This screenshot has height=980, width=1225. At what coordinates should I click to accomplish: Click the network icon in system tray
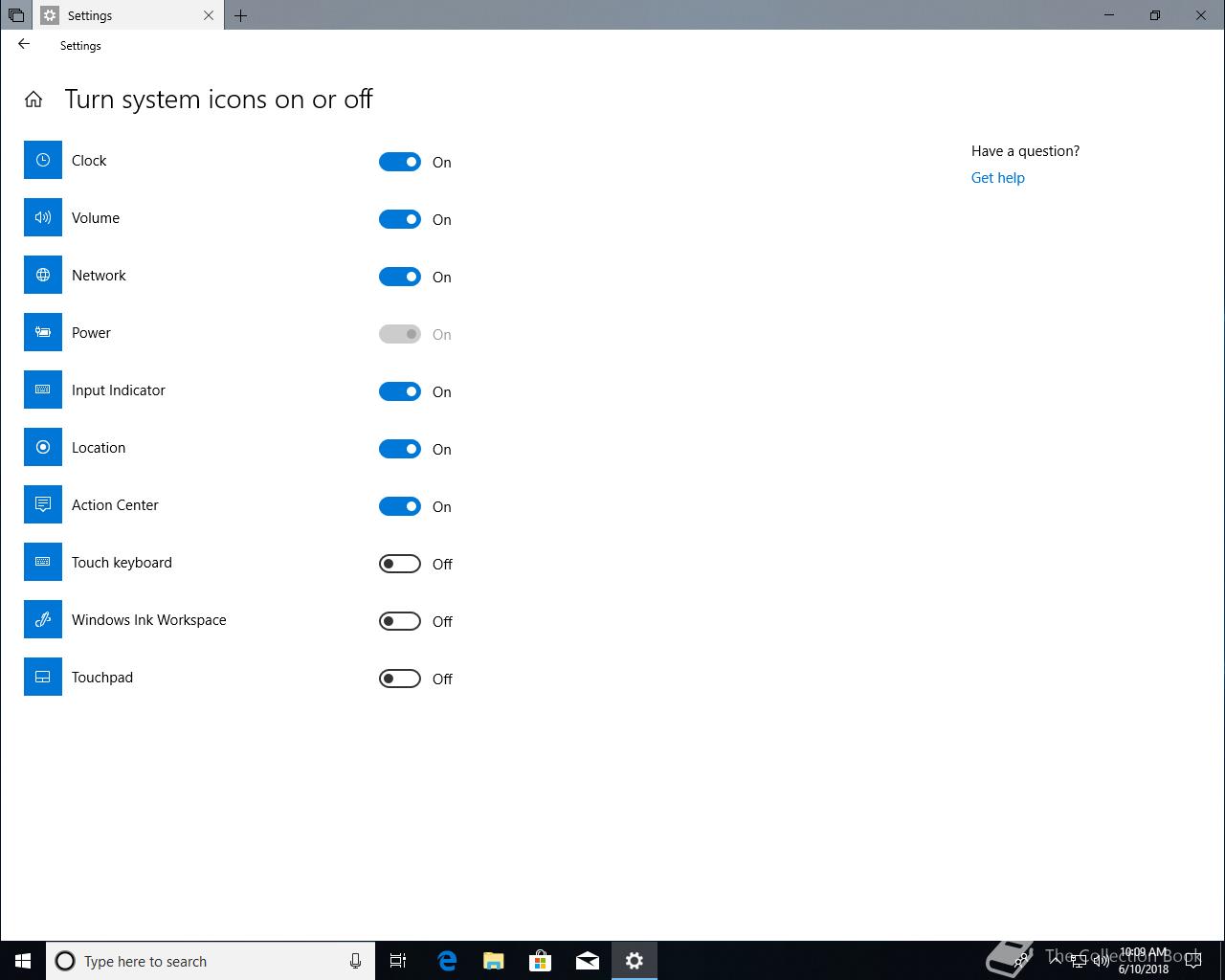[1079, 961]
